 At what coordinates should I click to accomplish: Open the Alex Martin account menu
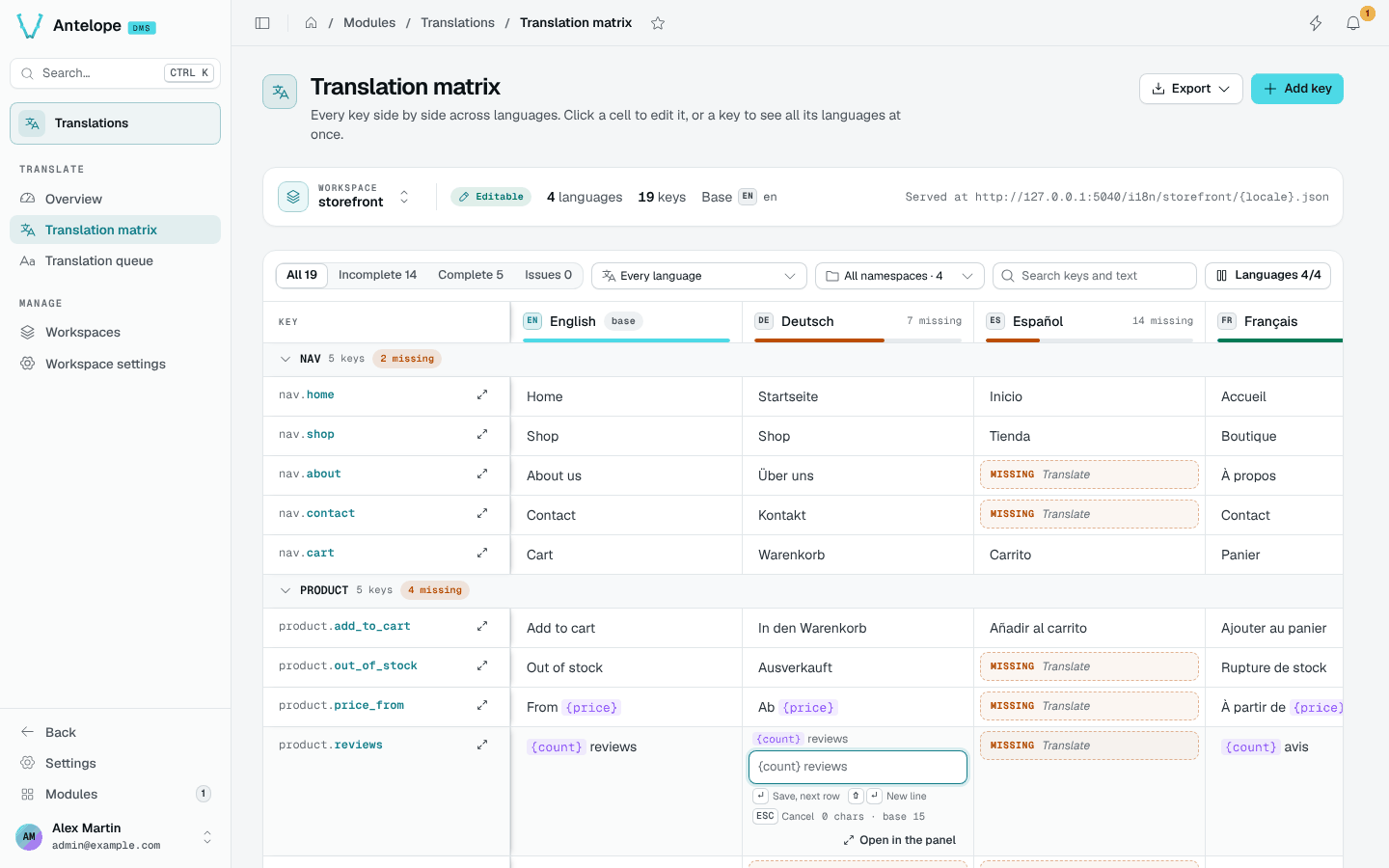pyautogui.click(x=116, y=836)
